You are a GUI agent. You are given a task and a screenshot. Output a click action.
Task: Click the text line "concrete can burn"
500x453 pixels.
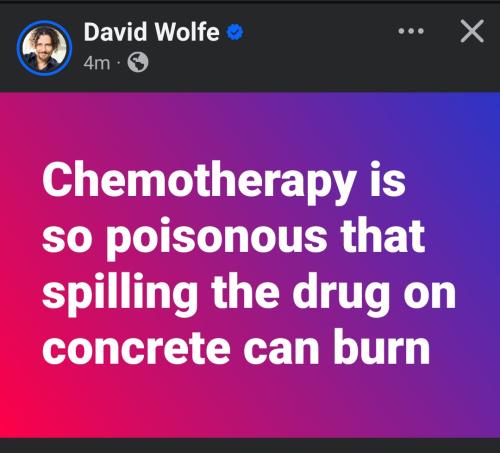pyautogui.click(x=236, y=347)
